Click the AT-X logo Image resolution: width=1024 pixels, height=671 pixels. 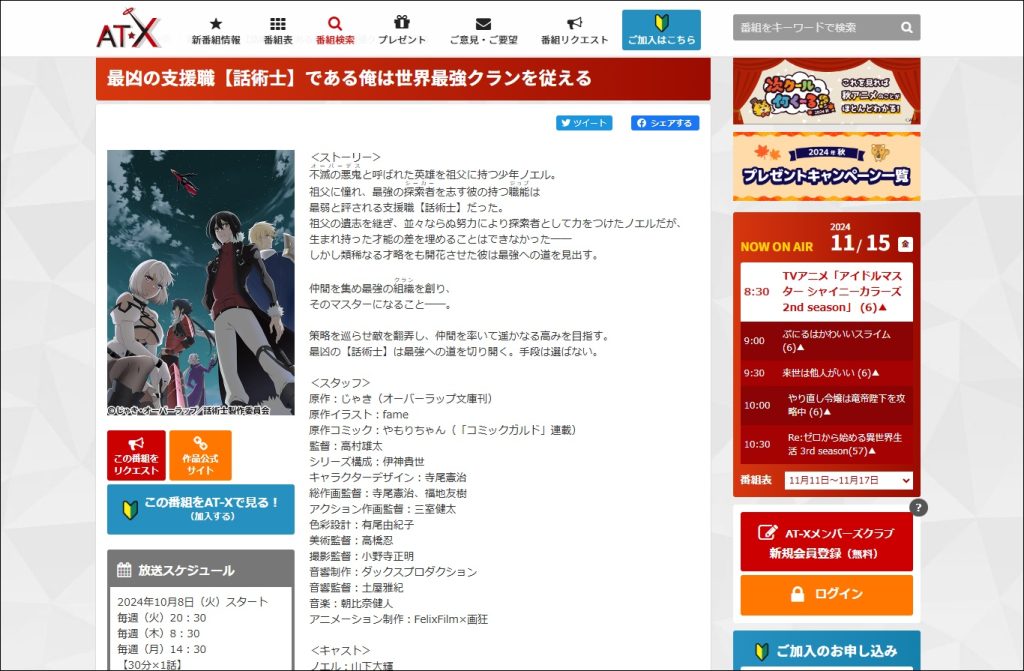click(128, 31)
